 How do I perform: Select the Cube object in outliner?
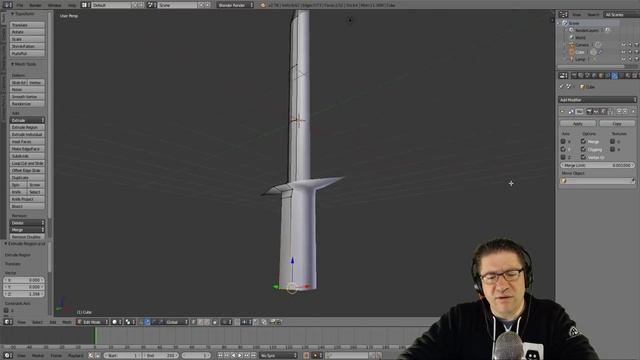[580, 52]
